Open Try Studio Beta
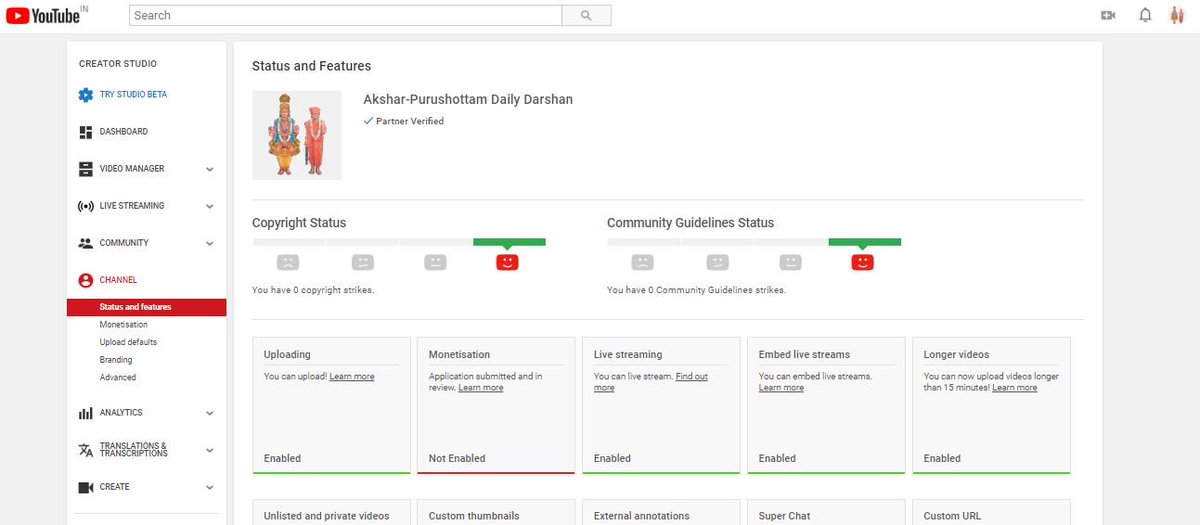The width and height of the screenshot is (1200, 525). 134,95
